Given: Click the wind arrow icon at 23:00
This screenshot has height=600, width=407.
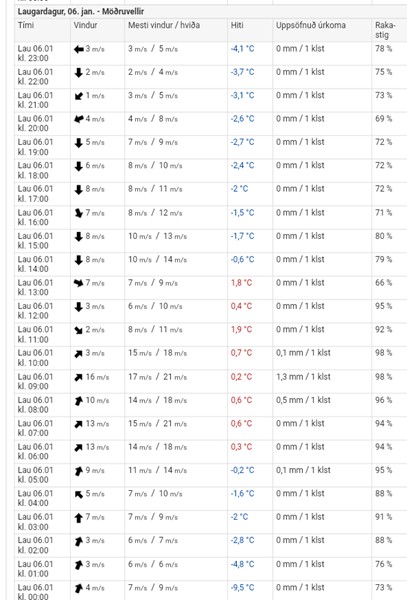Looking at the screenshot, I should 78,49.
